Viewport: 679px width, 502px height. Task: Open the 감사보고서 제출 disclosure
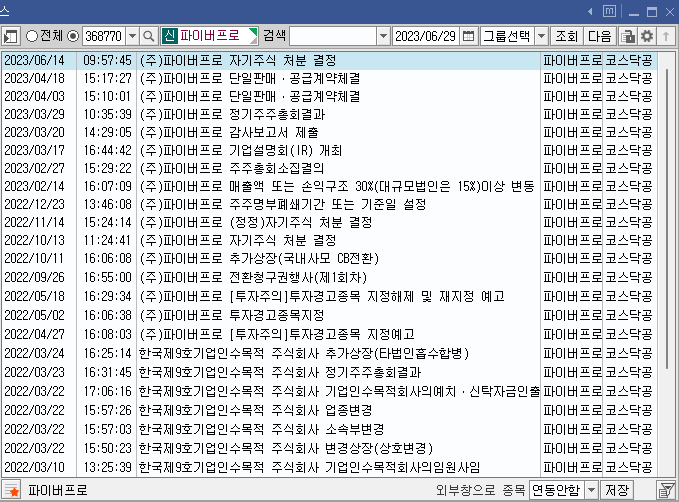[329, 132]
